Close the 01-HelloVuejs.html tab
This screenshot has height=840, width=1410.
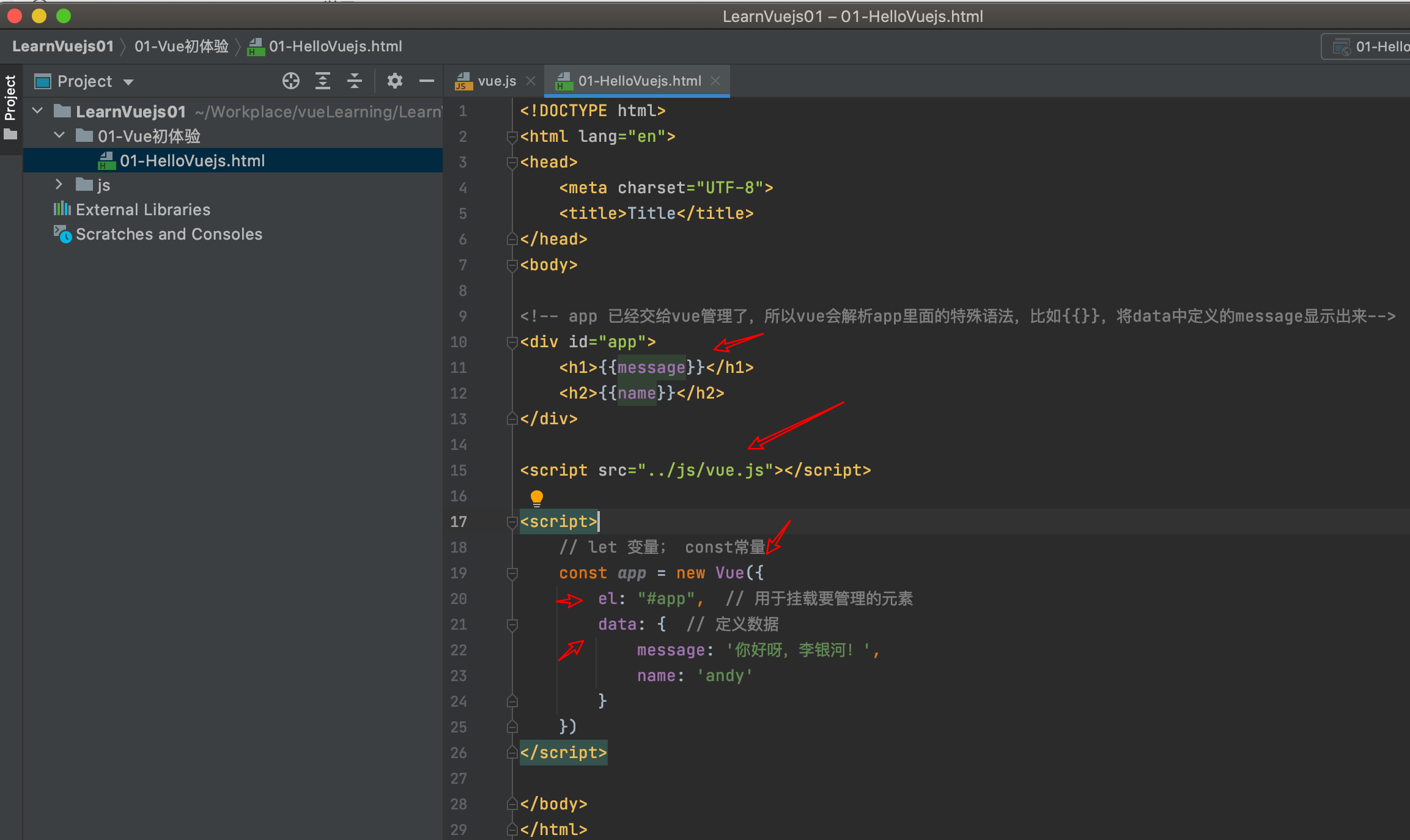pyautogui.click(x=715, y=81)
